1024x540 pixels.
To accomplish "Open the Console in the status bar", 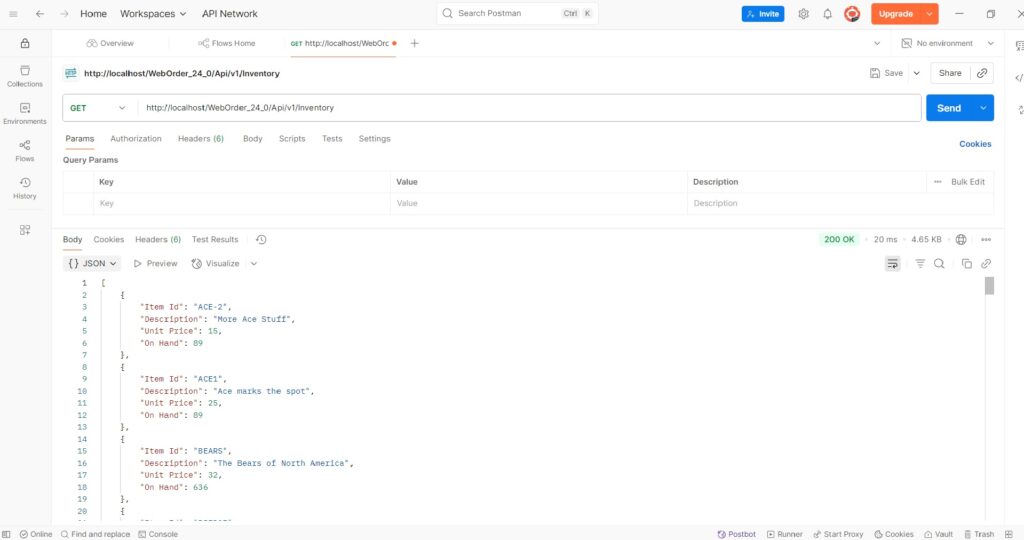I will [x=157, y=534].
